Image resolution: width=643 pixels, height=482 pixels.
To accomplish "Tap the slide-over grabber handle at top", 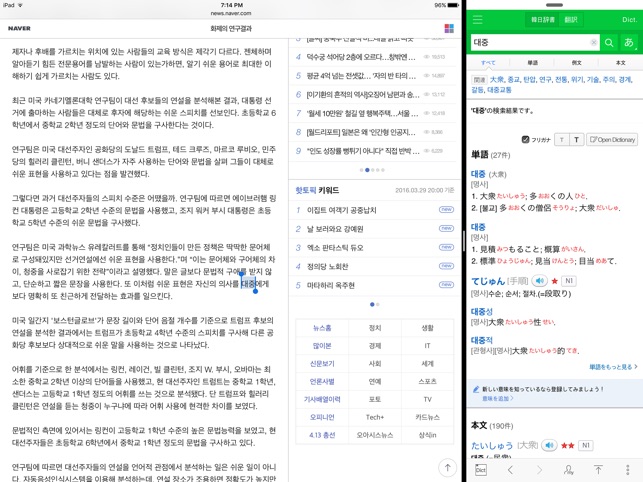I will tap(554, 5).
